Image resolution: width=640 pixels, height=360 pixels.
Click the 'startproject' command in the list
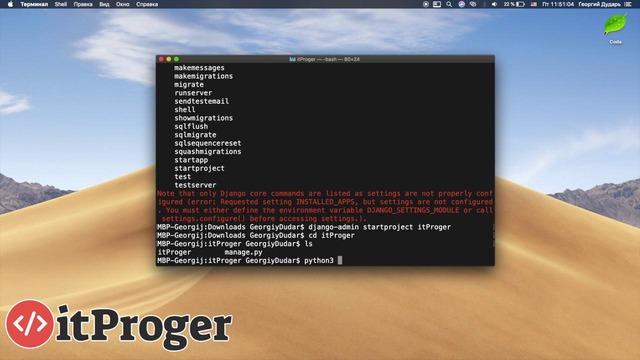click(199, 168)
